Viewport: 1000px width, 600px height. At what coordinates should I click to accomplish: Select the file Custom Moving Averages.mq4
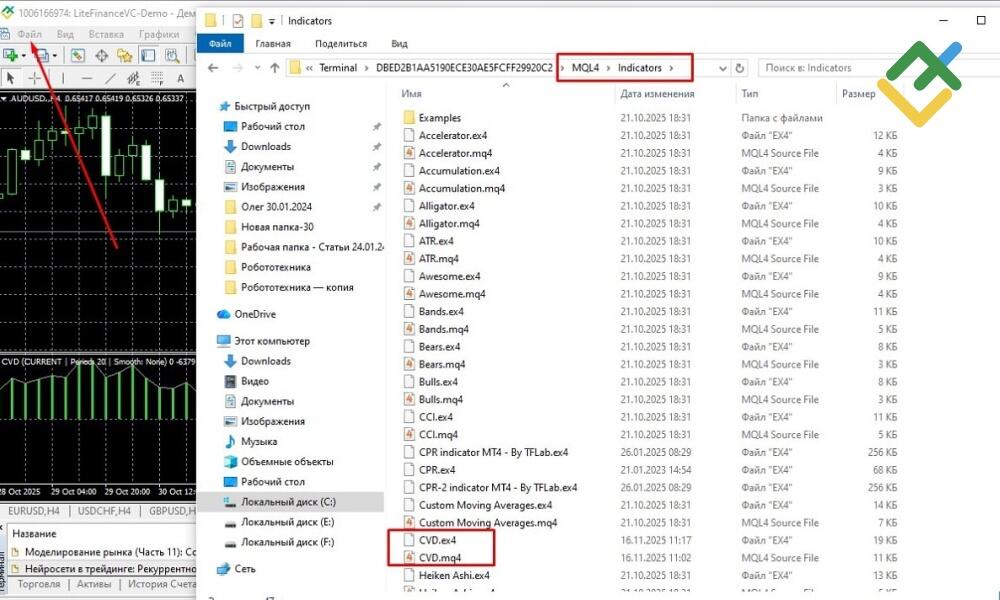point(488,522)
